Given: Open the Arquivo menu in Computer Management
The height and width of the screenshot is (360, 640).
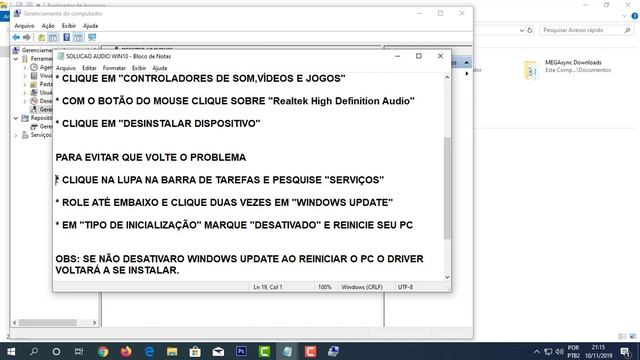Looking at the screenshot, I should (x=24, y=26).
